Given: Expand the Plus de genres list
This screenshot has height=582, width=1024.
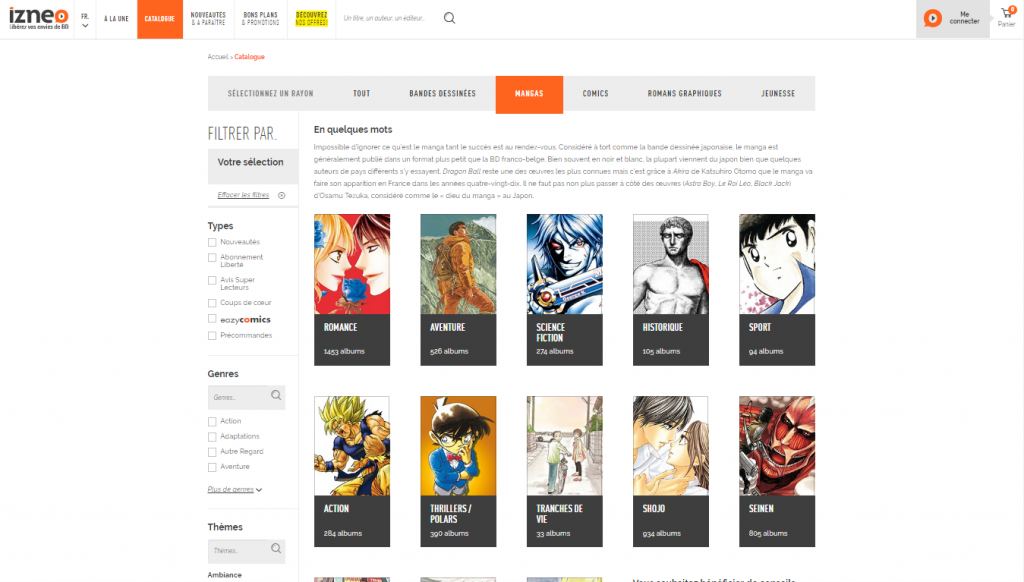Looking at the screenshot, I should point(232,488).
